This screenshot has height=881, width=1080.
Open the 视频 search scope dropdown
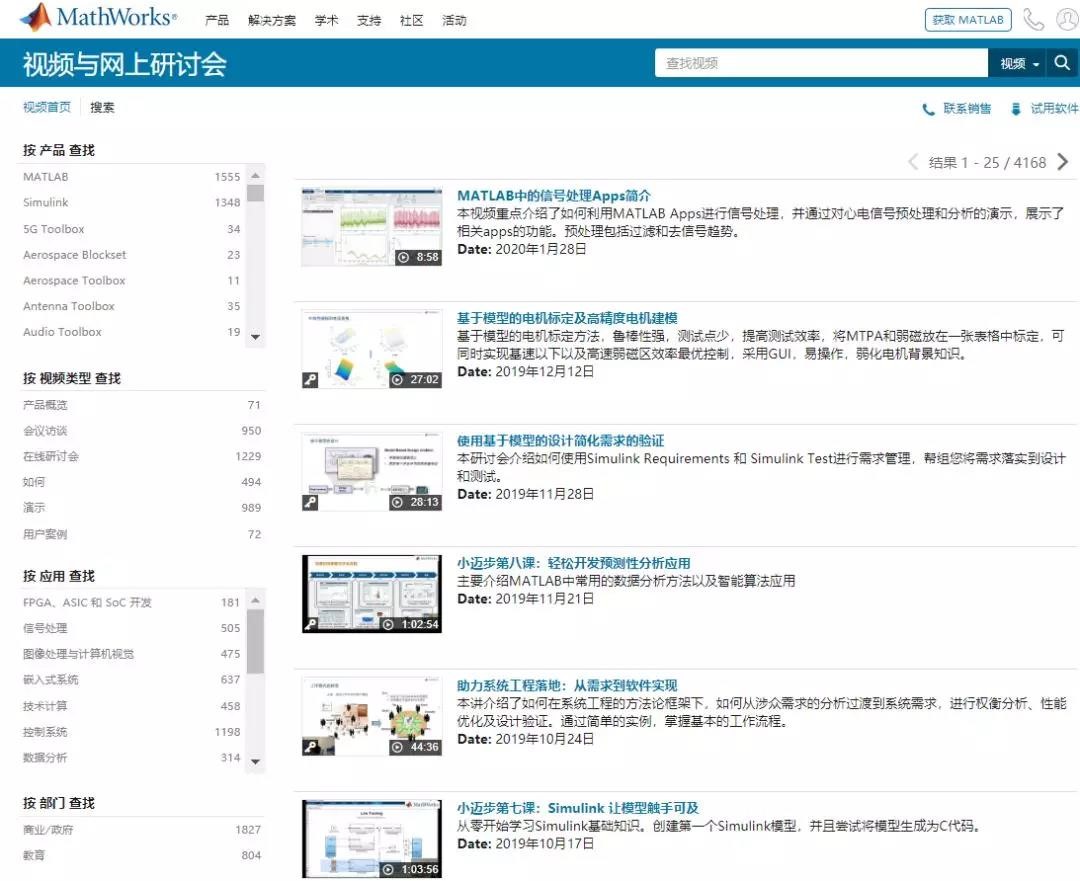(1017, 63)
